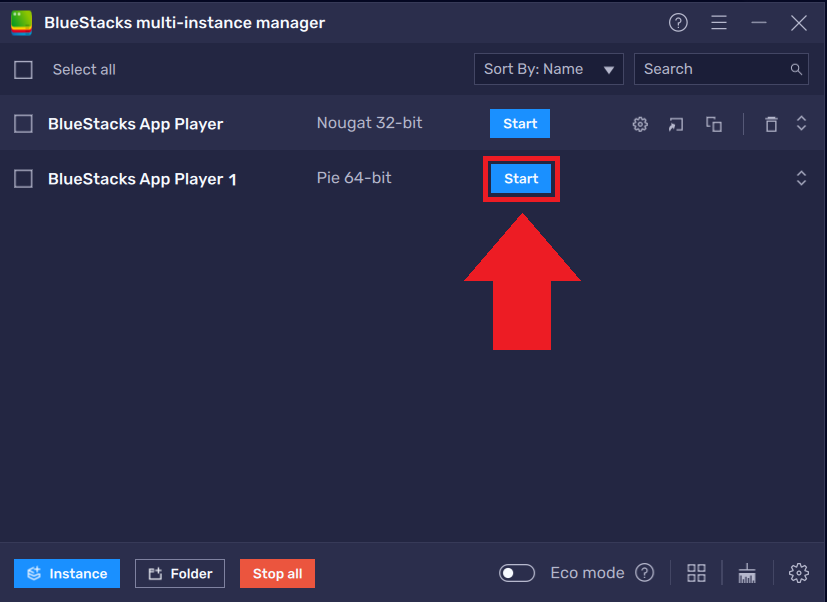The image size is (827, 602).
Task: Click the Pie 64-bit label
Action: coord(354,178)
